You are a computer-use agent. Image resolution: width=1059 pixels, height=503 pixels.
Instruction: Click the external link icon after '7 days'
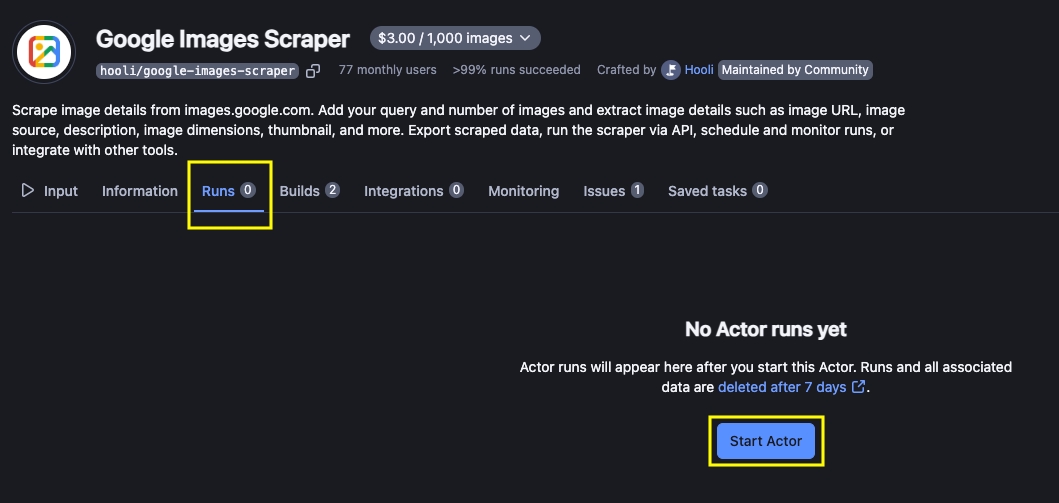pyautogui.click(x=858, y=387)
